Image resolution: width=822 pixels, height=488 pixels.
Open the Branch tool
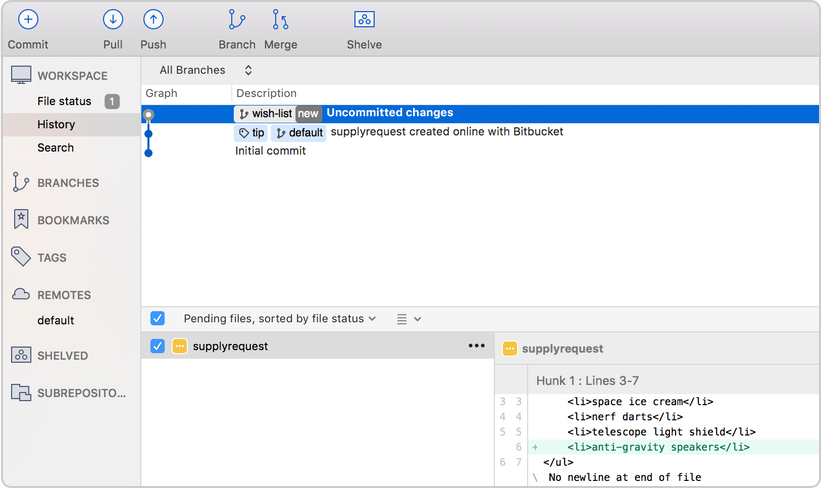(237, 20)
